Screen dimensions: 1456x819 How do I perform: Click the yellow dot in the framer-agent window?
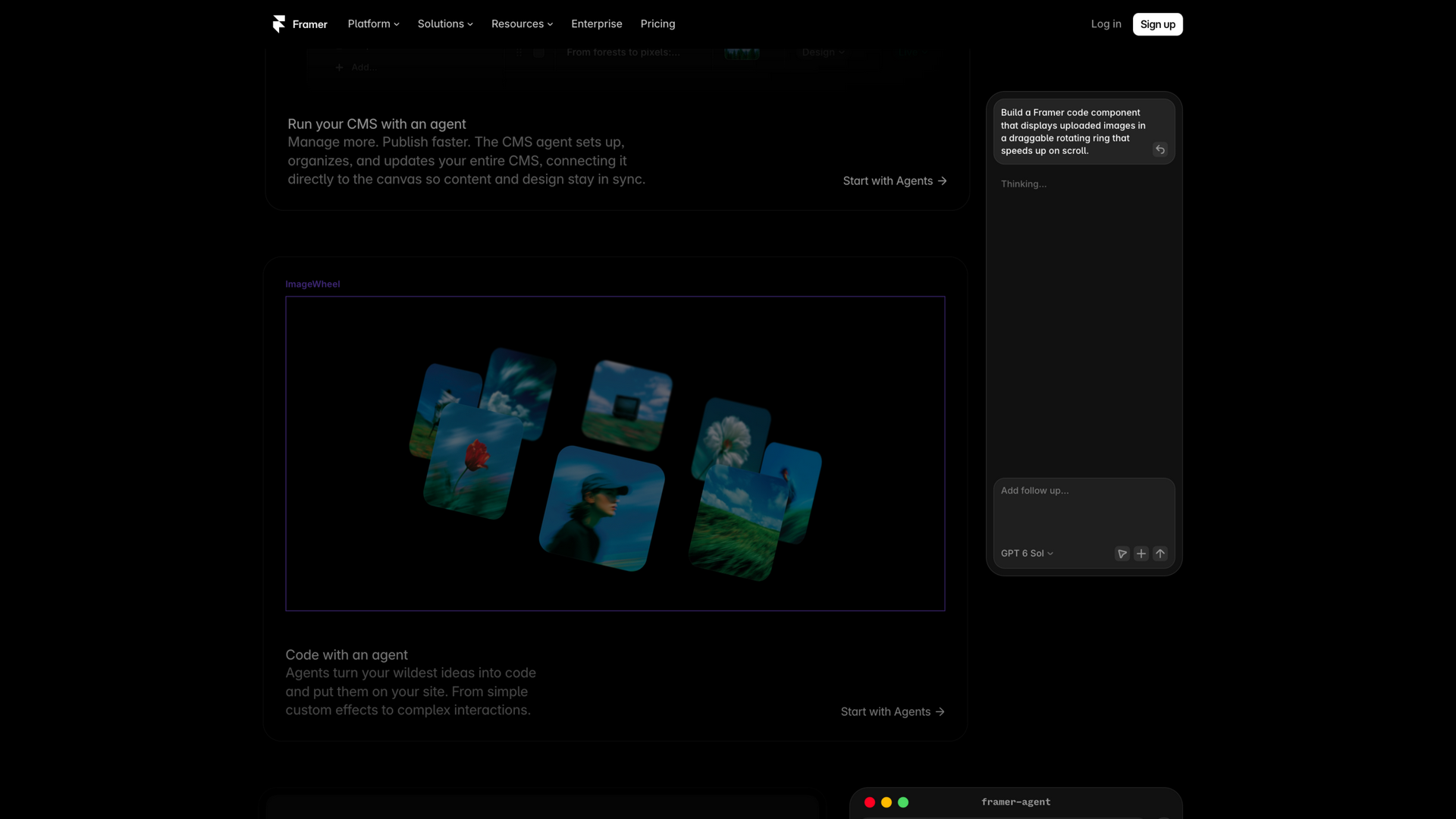click(x=886, y=802)
